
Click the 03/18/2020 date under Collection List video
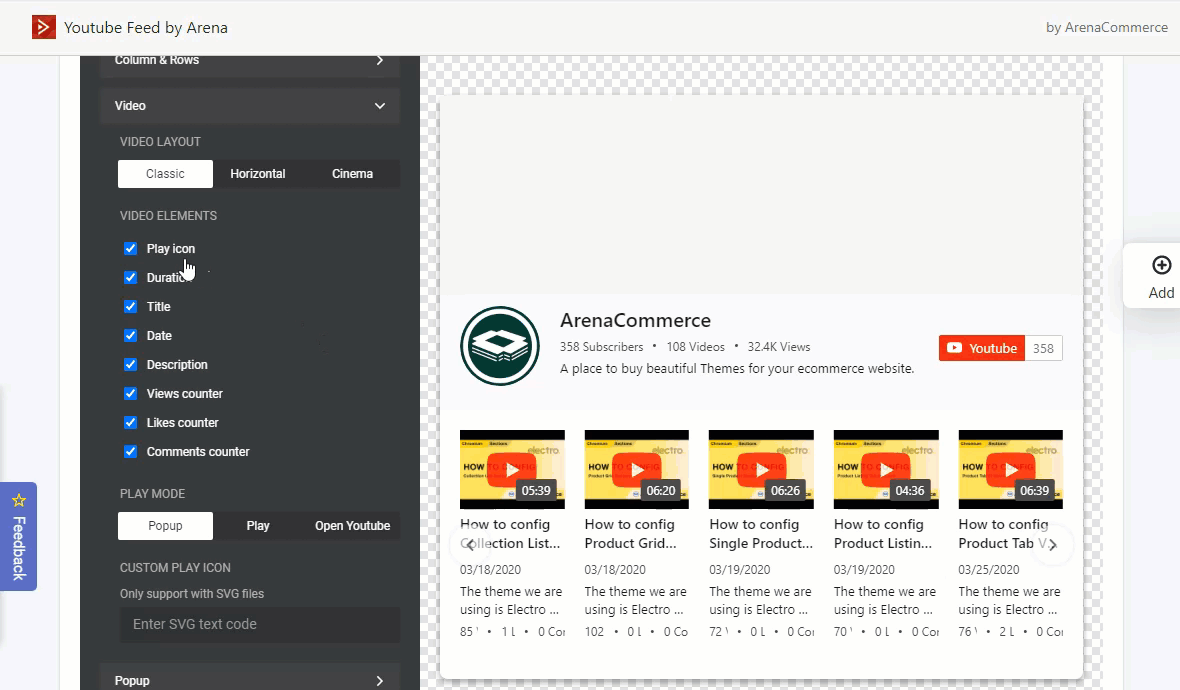[x=491, y=570]
